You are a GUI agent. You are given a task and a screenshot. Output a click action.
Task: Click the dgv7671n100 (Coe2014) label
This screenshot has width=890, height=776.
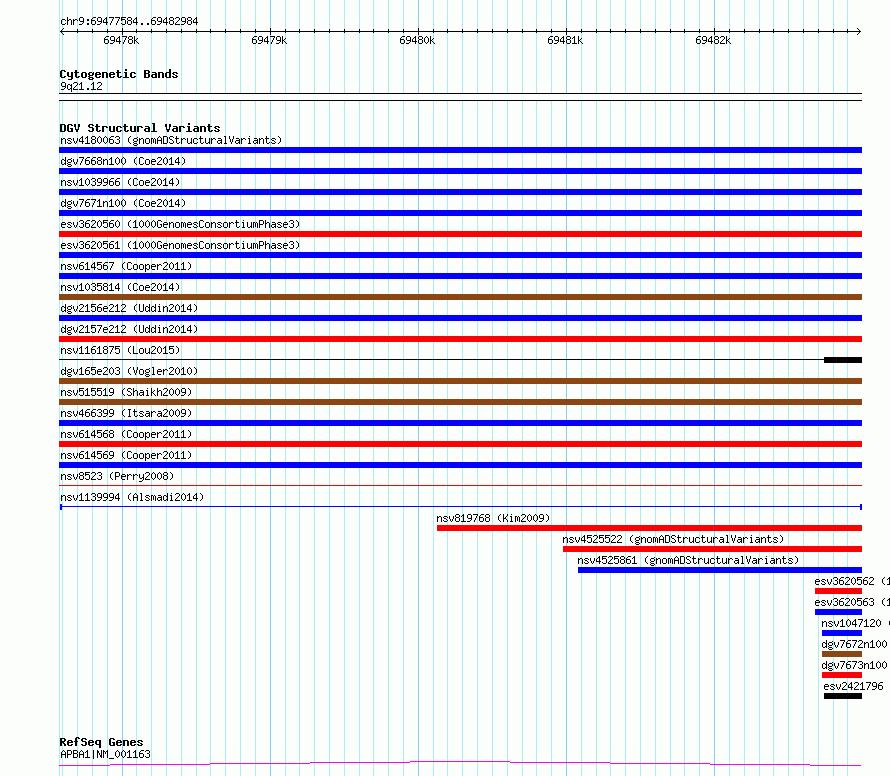pos(123,203)
